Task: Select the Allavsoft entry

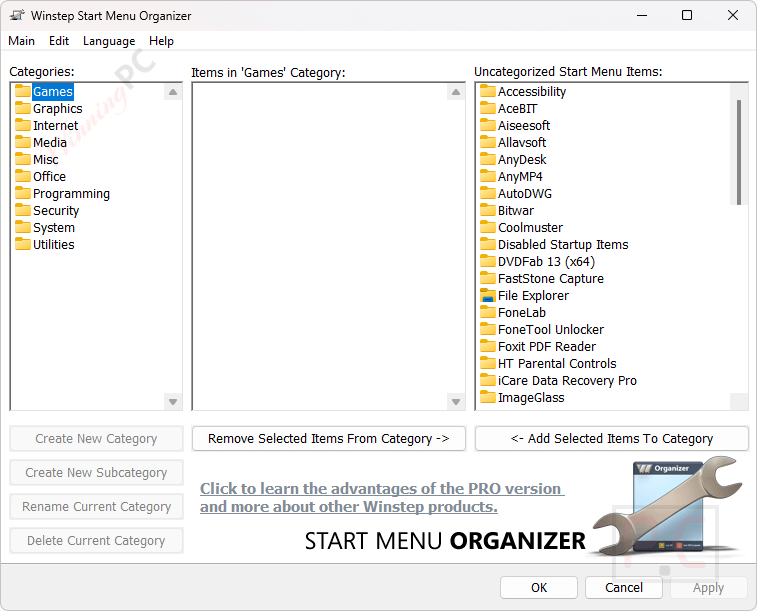Action: point(521,142)
